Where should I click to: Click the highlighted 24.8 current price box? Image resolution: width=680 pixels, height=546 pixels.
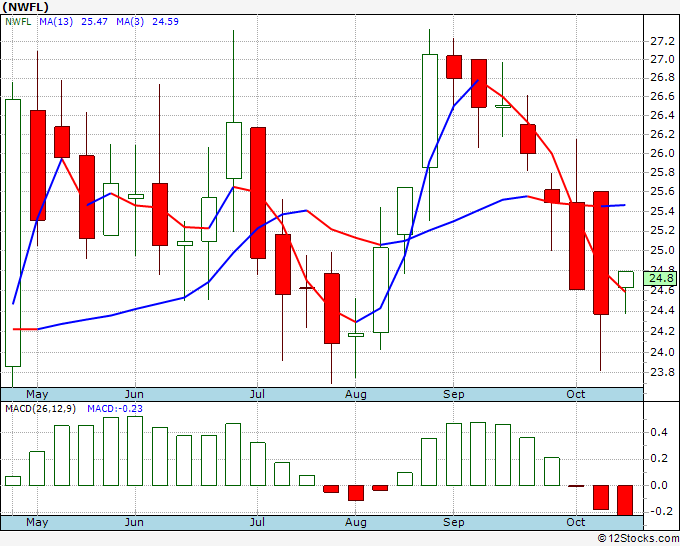coord(660,278)
